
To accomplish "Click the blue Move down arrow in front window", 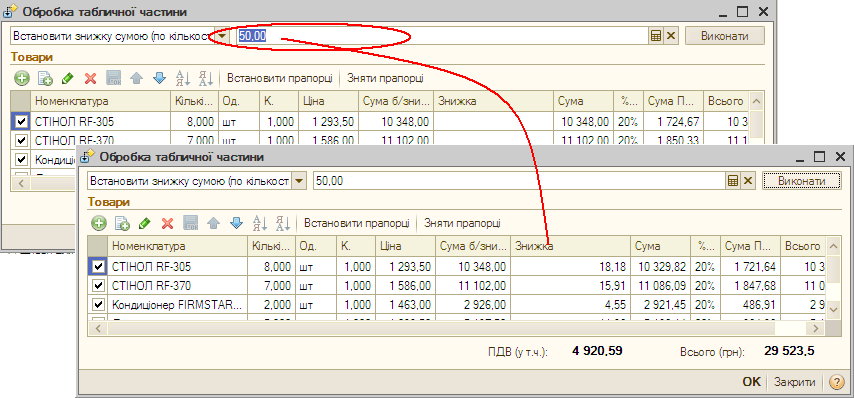I will point(236,223).
